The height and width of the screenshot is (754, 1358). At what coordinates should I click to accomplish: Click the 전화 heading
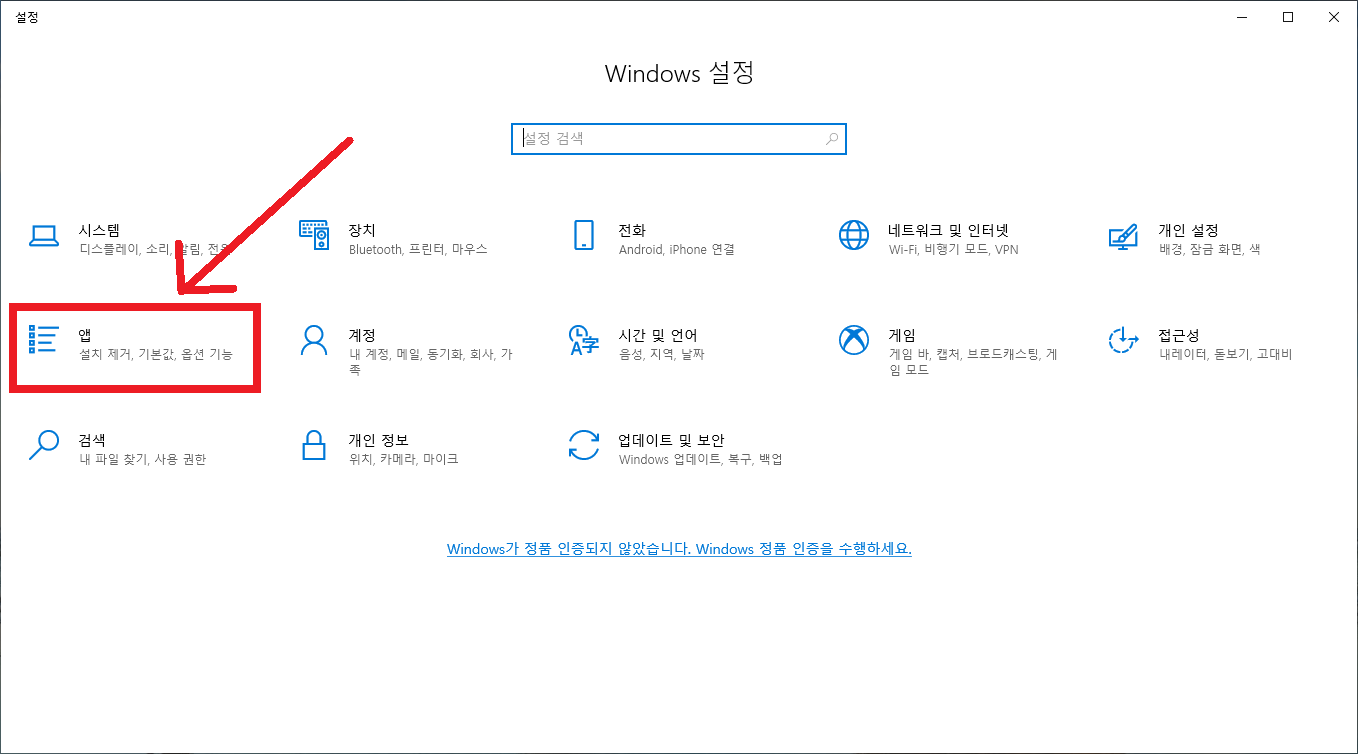tap(632, 230)
